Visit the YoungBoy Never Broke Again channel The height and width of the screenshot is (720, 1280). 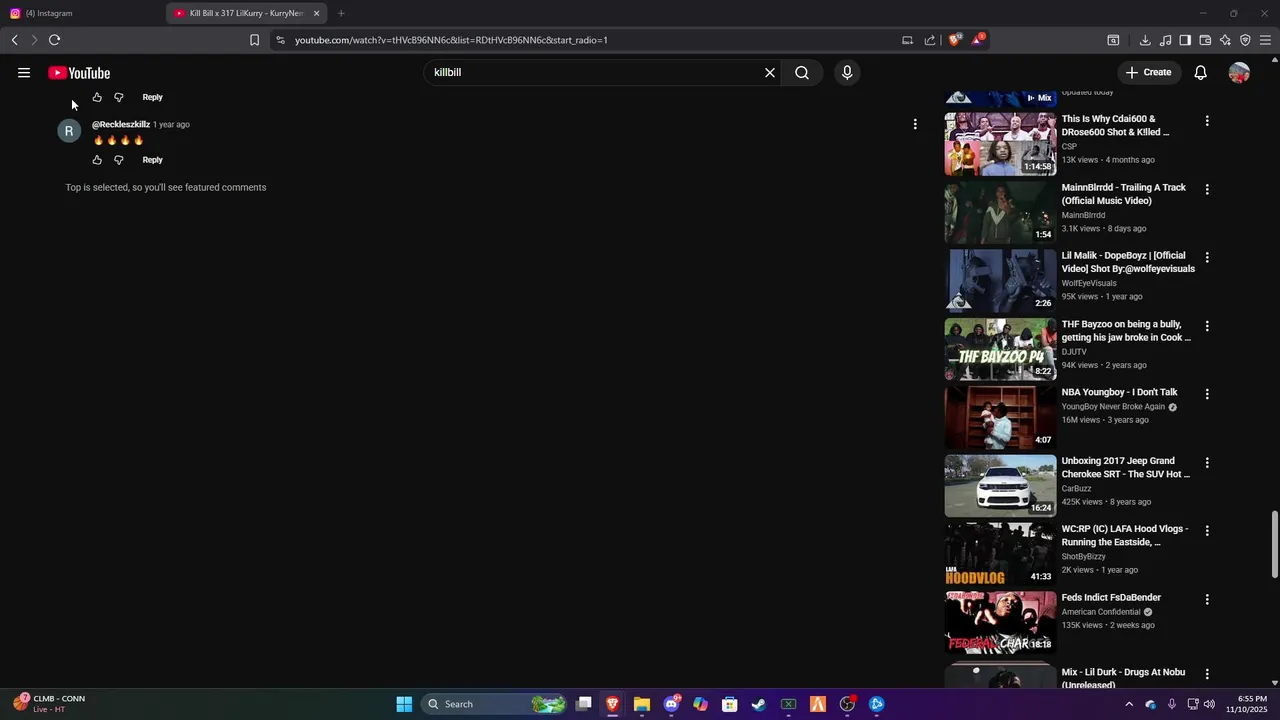1113,407
